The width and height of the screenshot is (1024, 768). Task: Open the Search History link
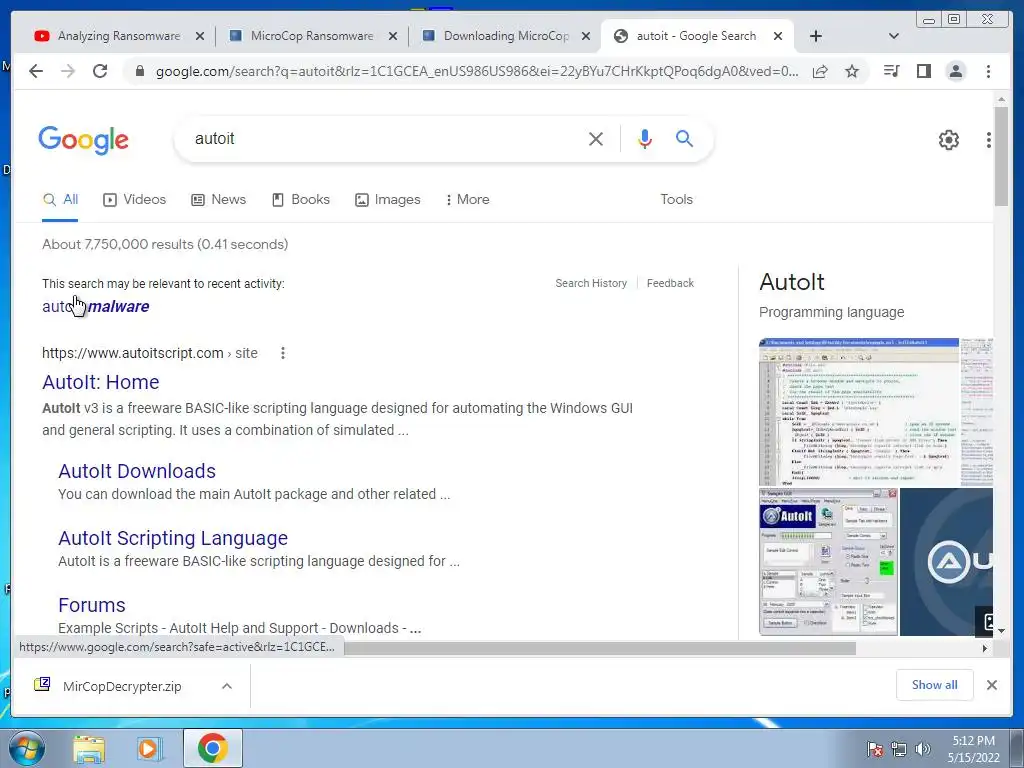click(x=591, y=283)
